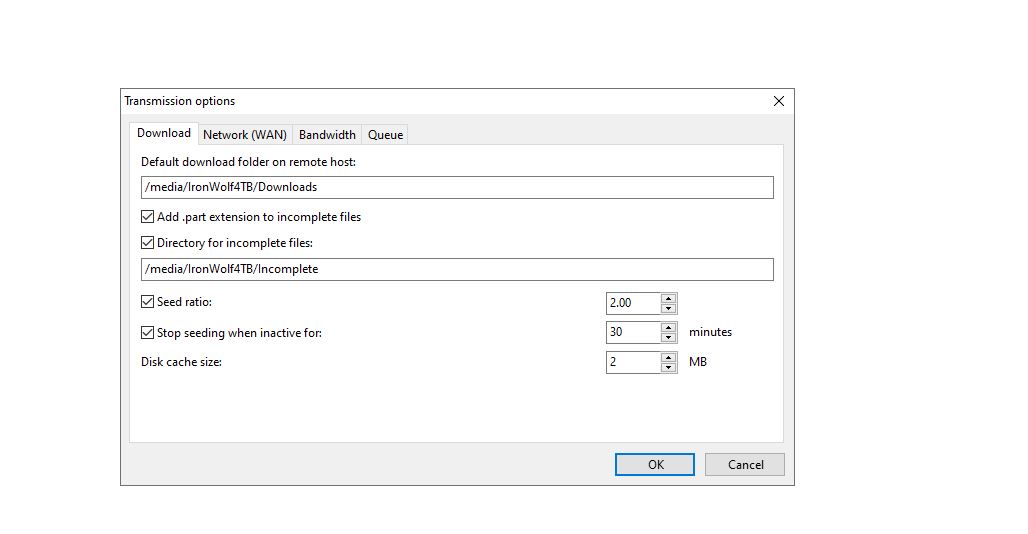Click the 'Default download folder on remote host:' label
The width and height of the screenshot is (1028, 534).
pyautogui.click(x=248, y=162)
